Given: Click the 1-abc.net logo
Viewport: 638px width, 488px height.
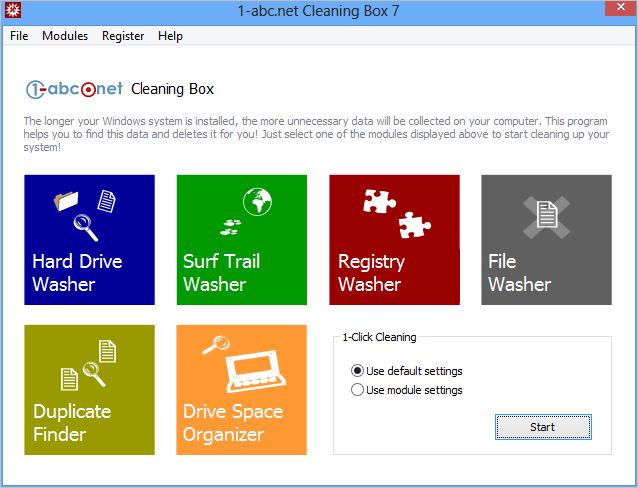Looking at the screenshot, I should [74, 89].
